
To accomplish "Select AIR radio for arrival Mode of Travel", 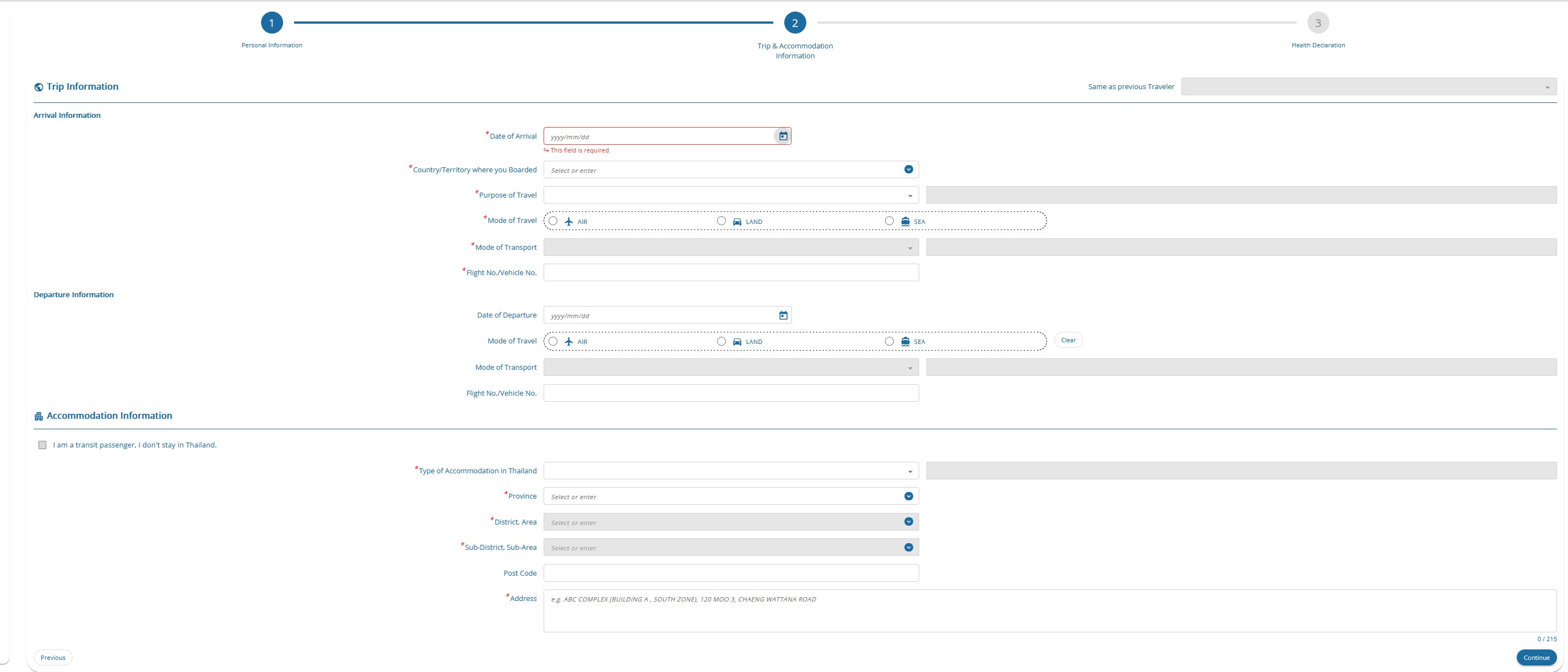I will (x=553, y=221).
